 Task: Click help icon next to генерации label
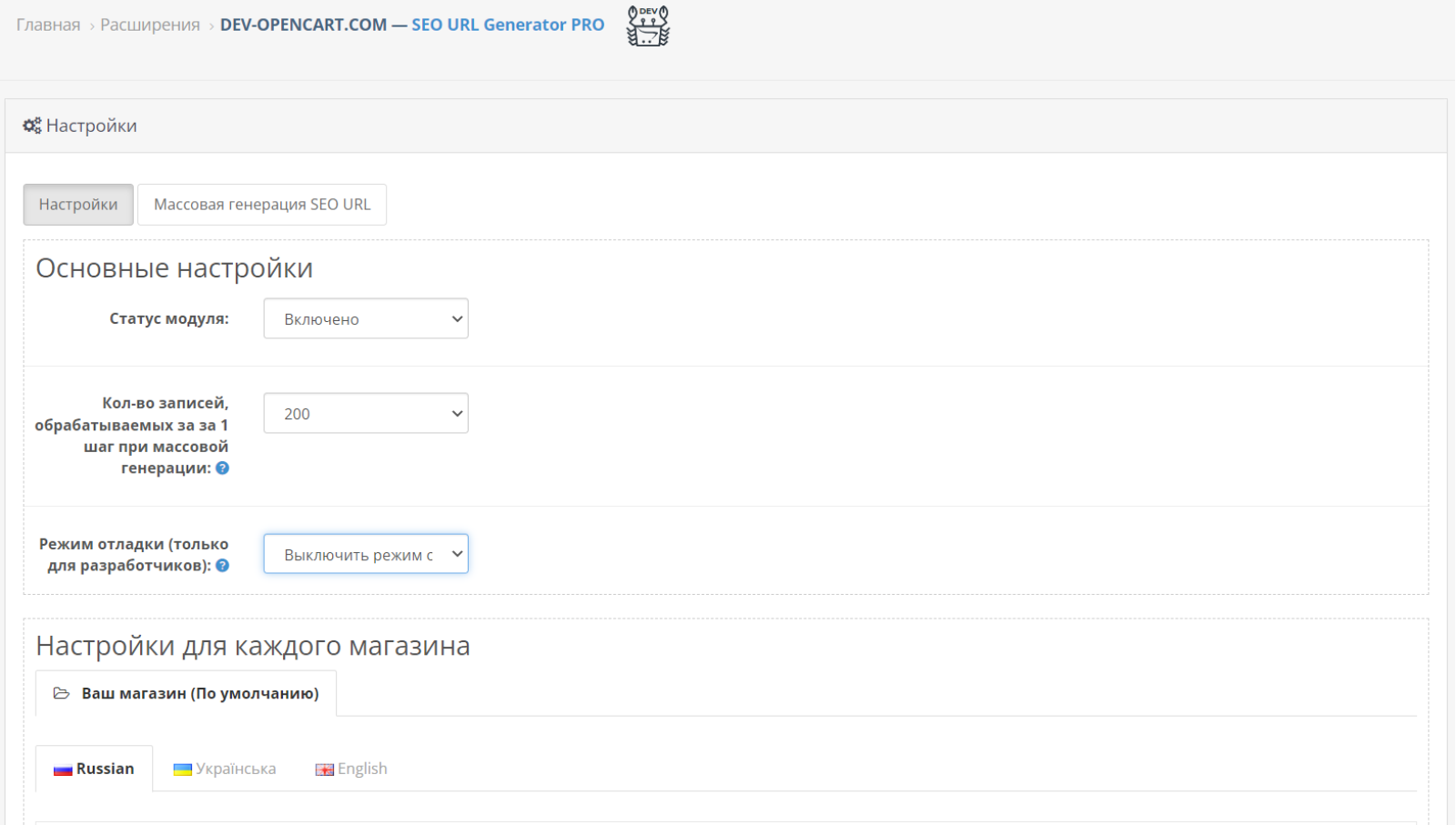[222, 468]
